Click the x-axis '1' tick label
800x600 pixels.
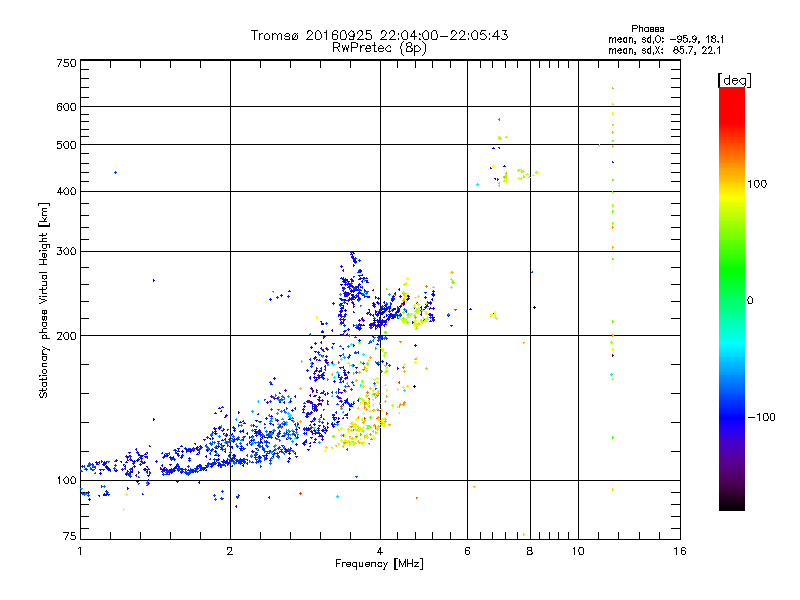80,551
